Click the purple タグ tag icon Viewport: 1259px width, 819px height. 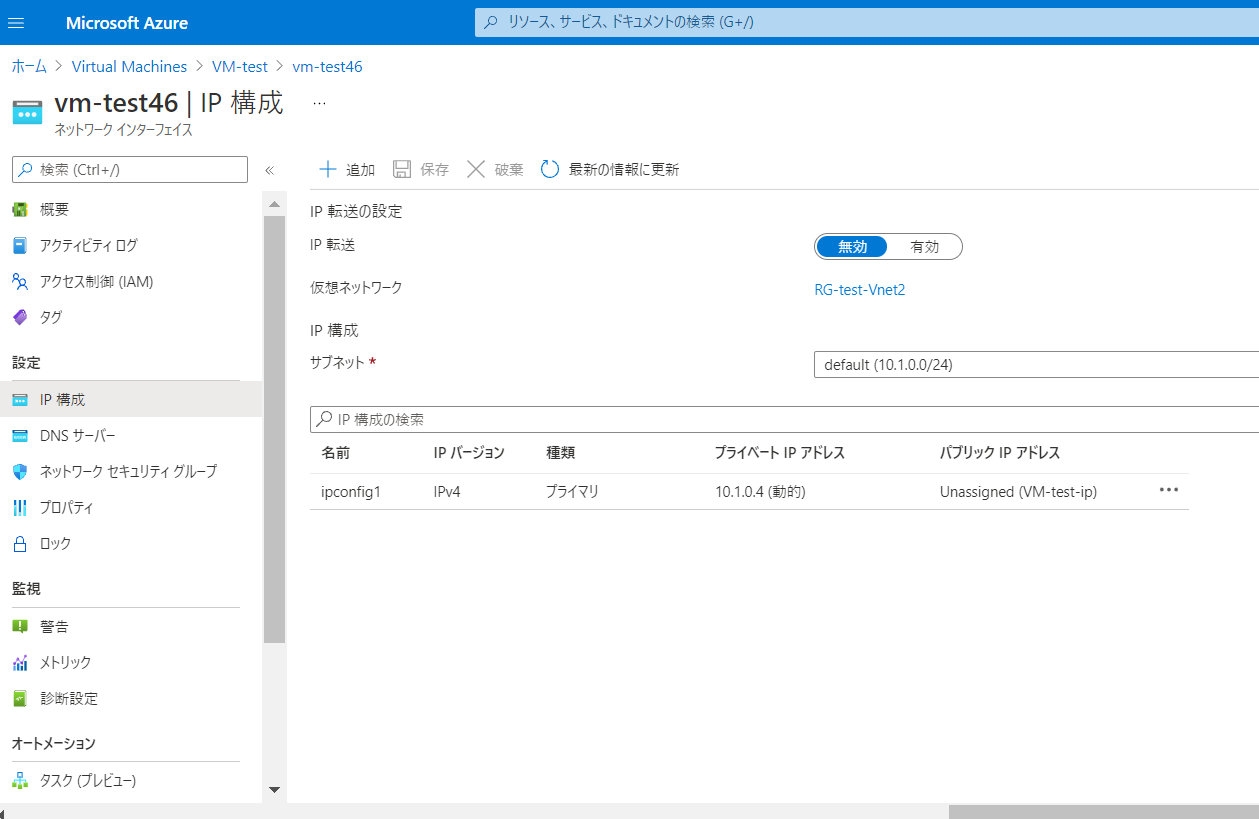(20, 318)
